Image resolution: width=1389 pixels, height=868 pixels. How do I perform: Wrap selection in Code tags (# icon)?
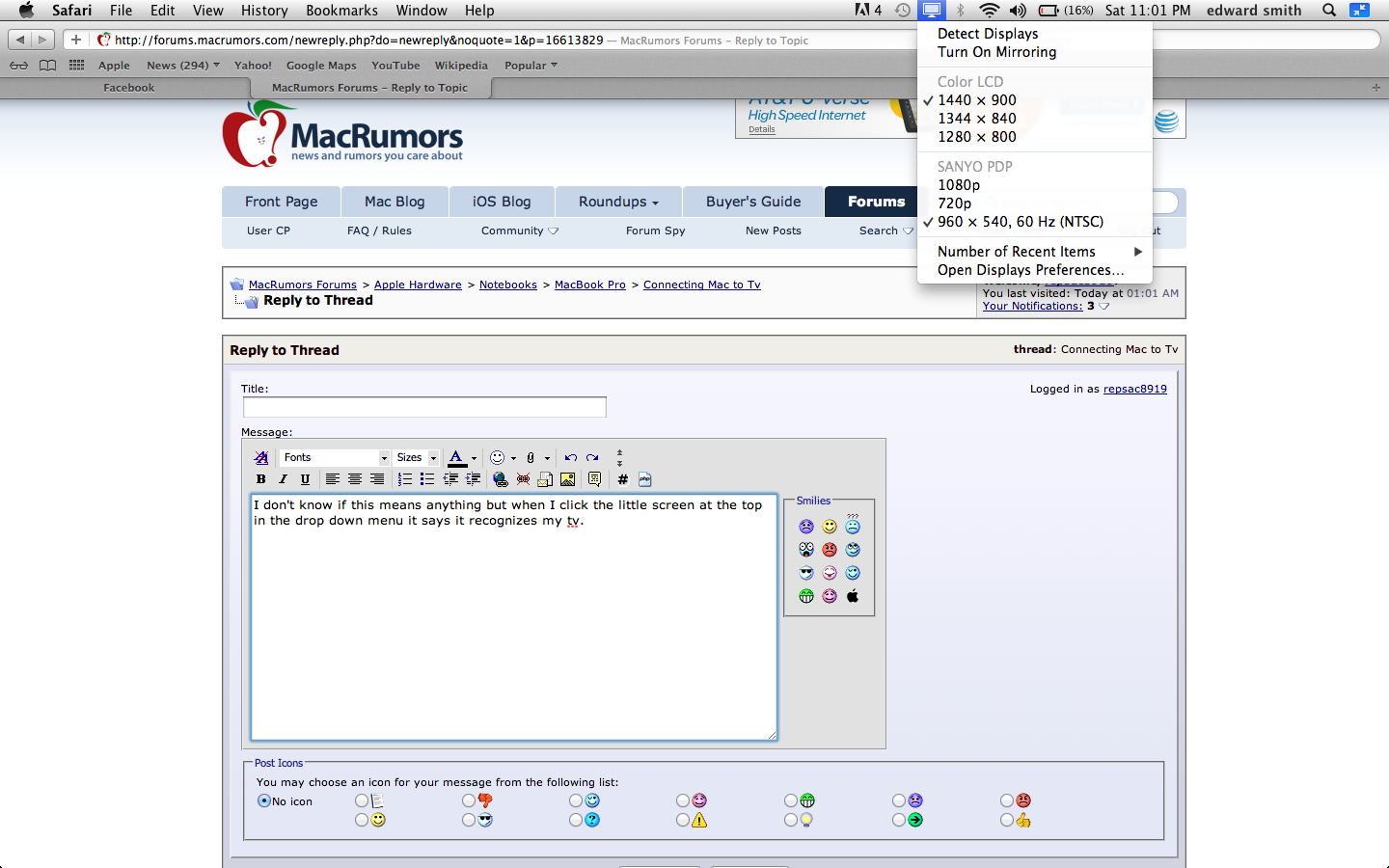[x=622, y=479]
